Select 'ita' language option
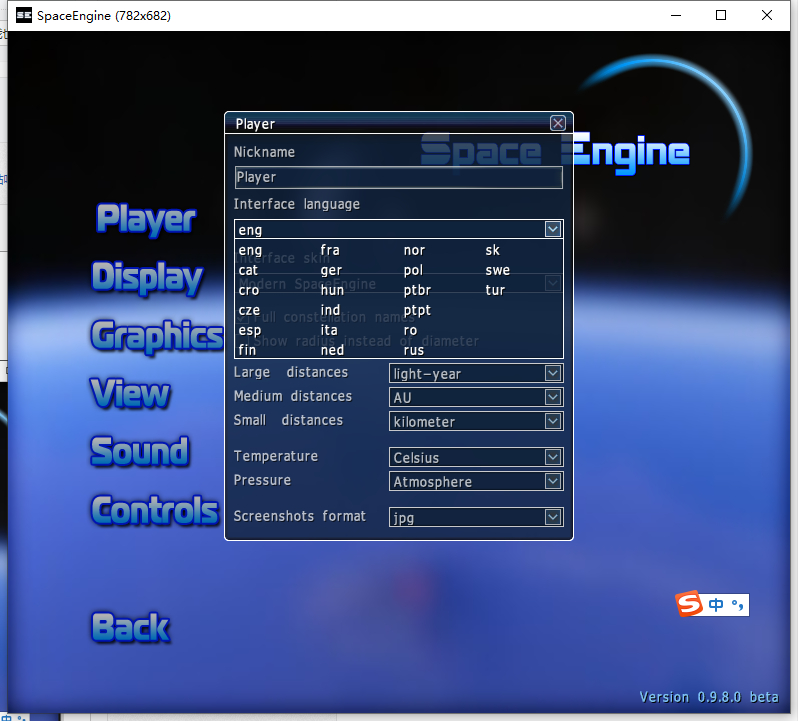Image resolution: width=798 pixels, height=721 pixels. coord(329,330)
